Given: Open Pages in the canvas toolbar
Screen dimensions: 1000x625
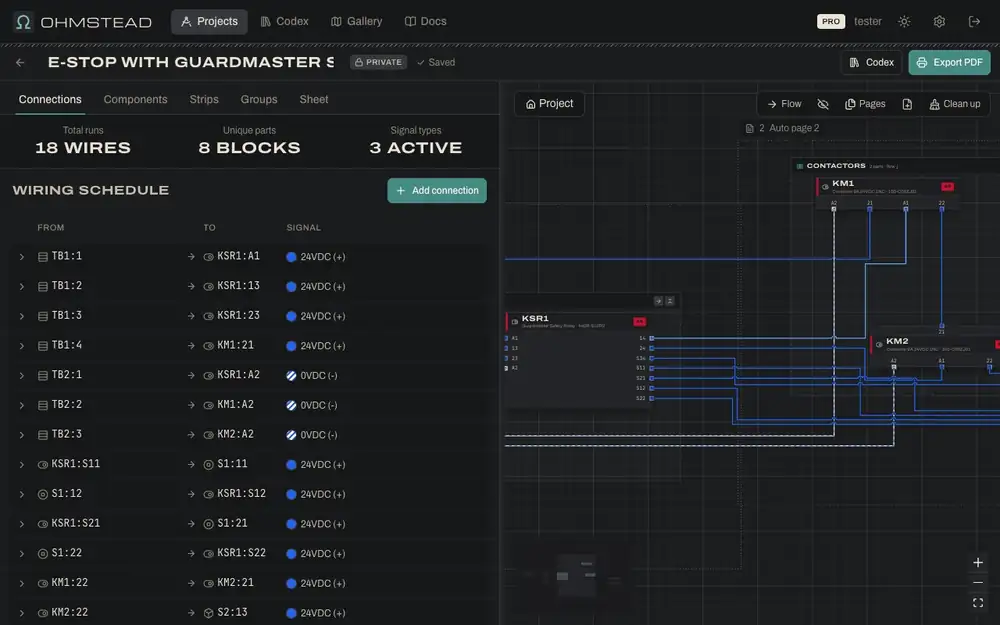Looking at the screenshot, I should pyautogui.click(x=865, y=104).
